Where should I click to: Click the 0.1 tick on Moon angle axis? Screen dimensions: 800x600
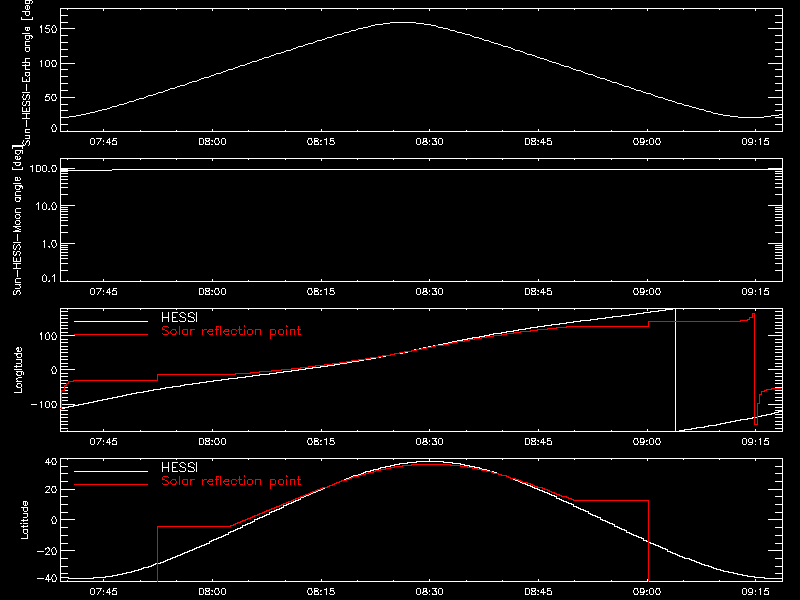[x=49, y=278]
